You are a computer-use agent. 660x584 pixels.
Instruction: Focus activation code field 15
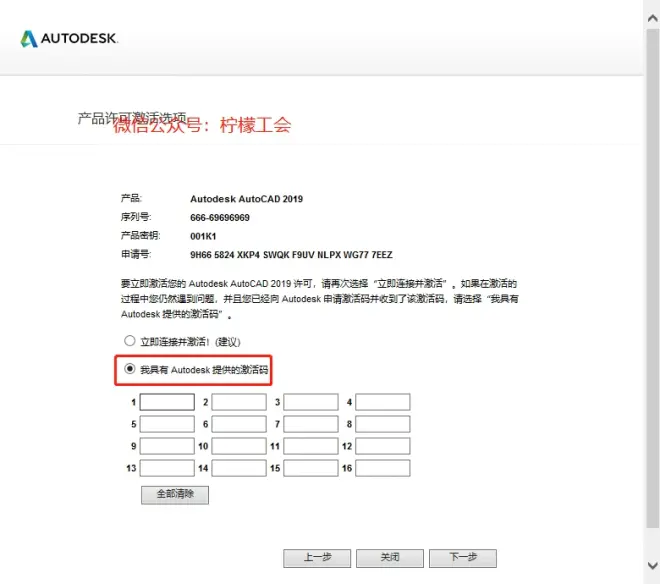click(311, 468)
